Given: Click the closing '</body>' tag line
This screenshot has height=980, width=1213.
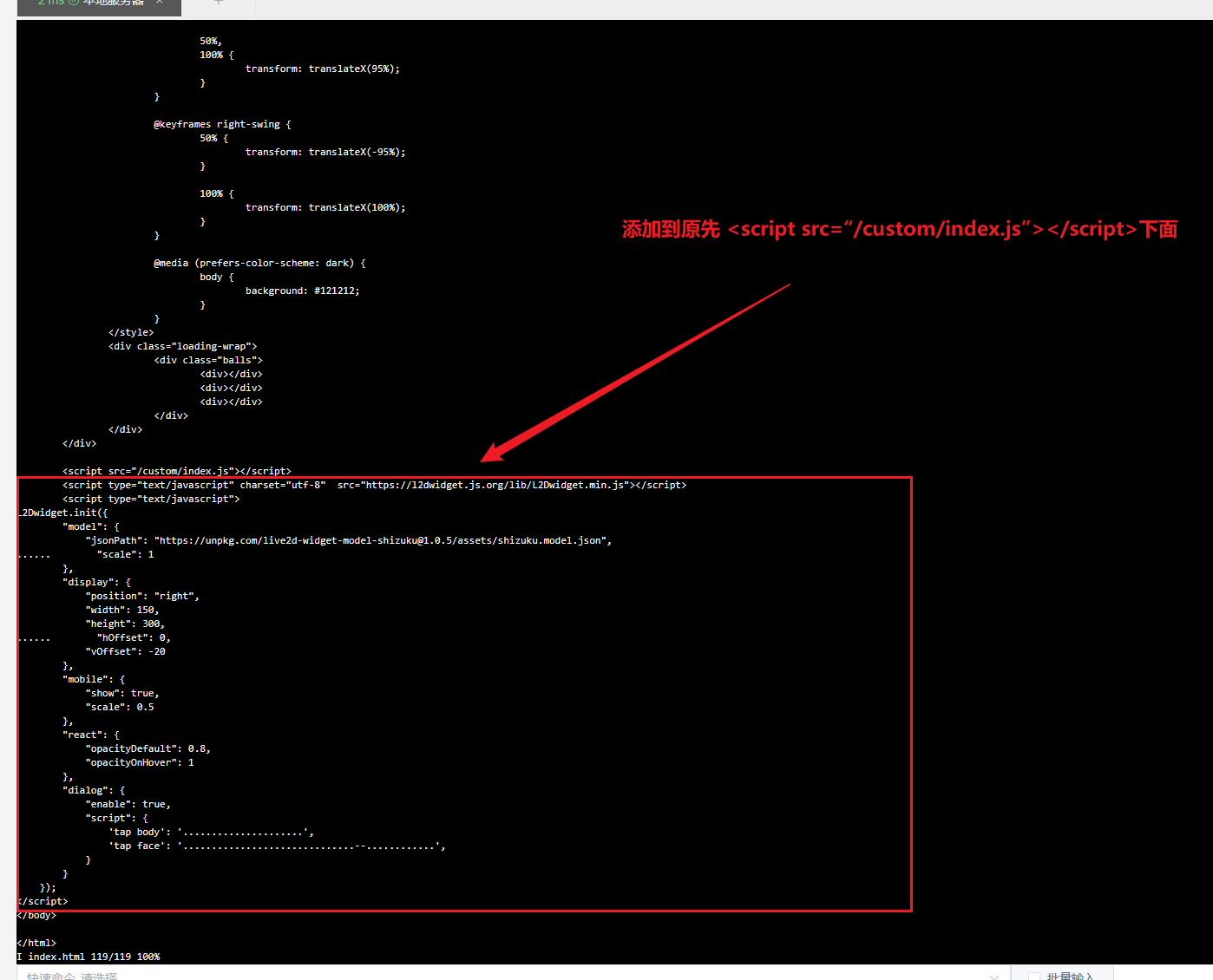Looking at the screenshot, I should (x=37, y=915).
